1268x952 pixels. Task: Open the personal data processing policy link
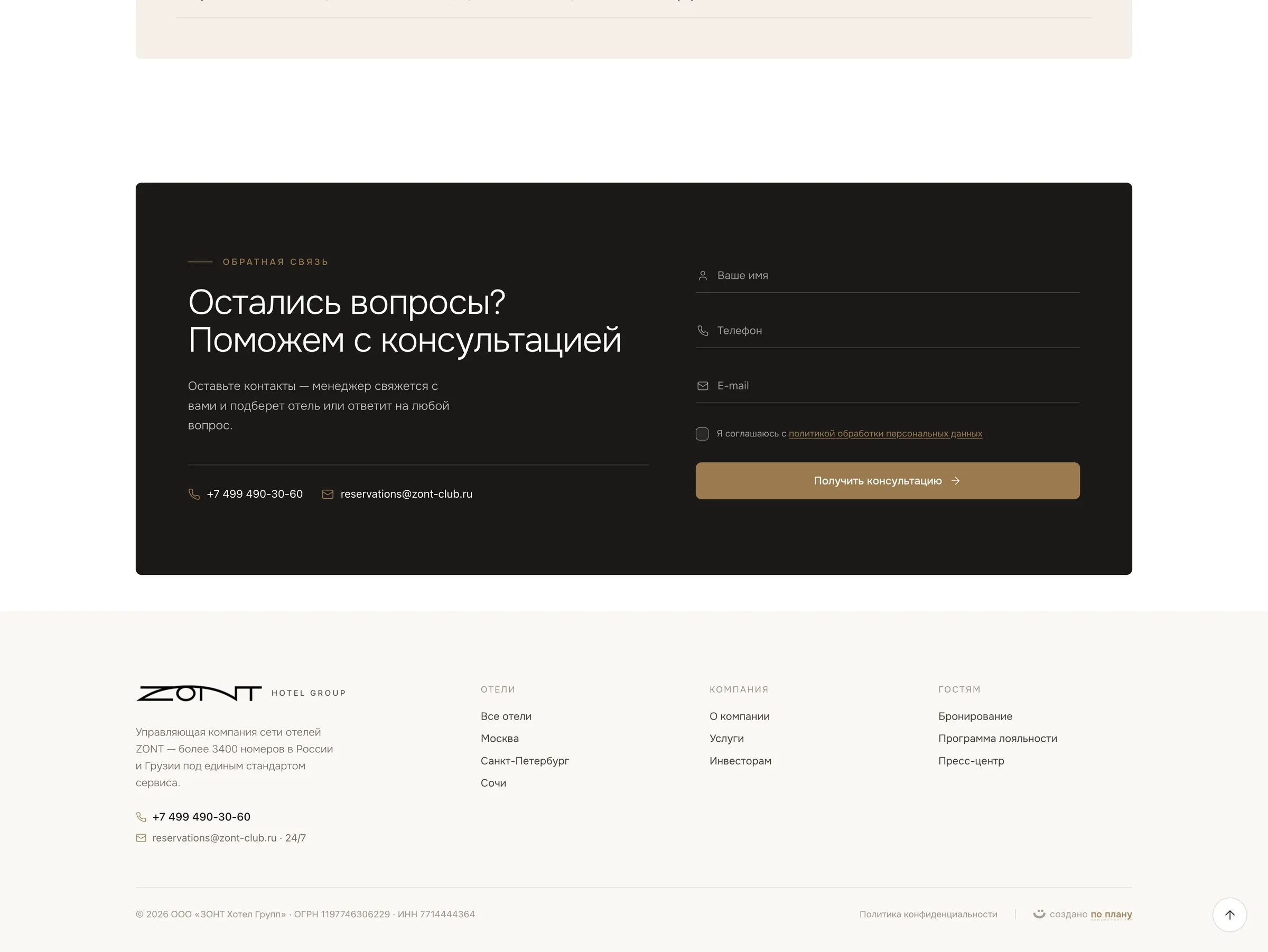coord(885,434)
